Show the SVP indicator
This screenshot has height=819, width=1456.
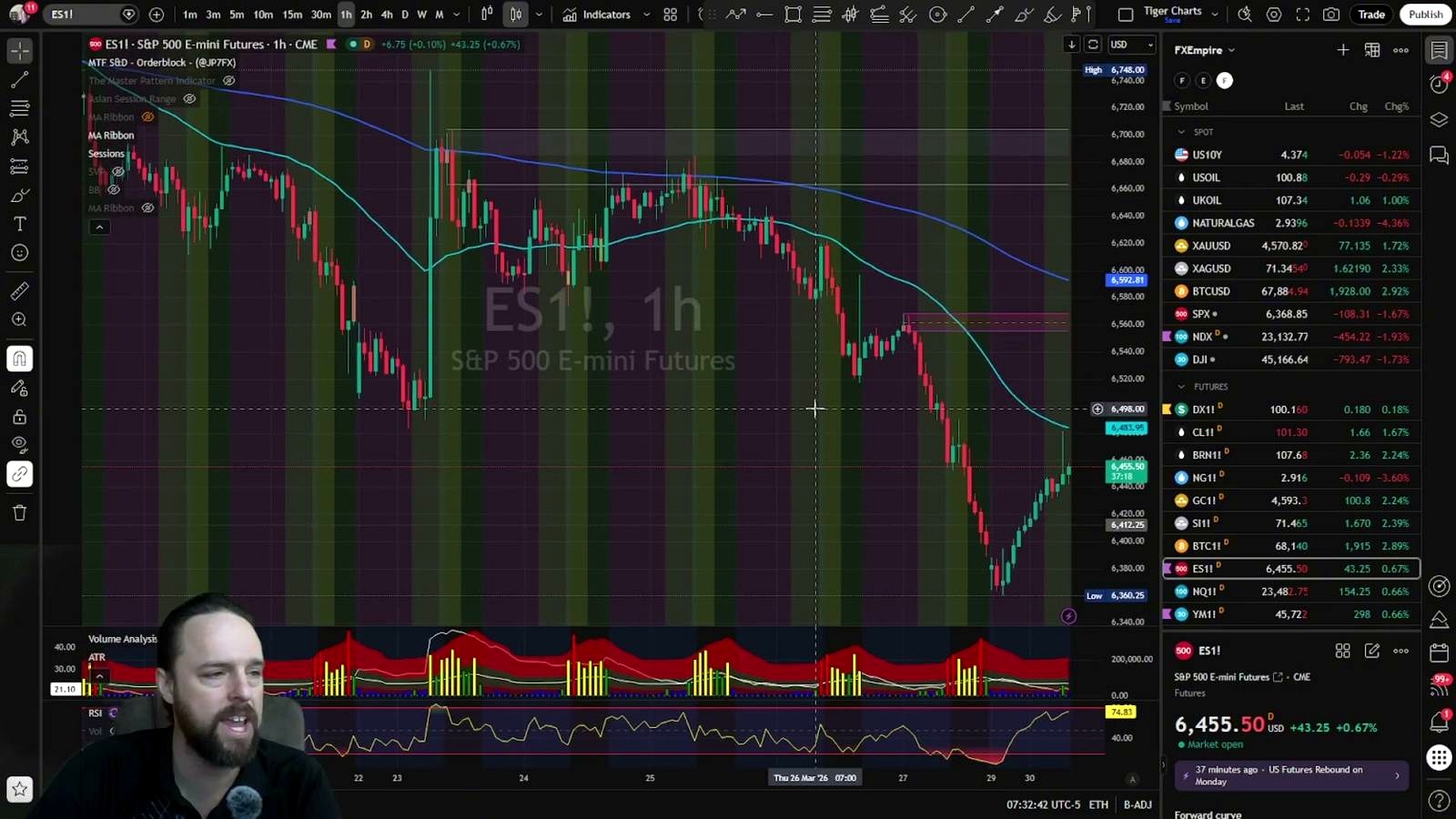tap(117, 172)
